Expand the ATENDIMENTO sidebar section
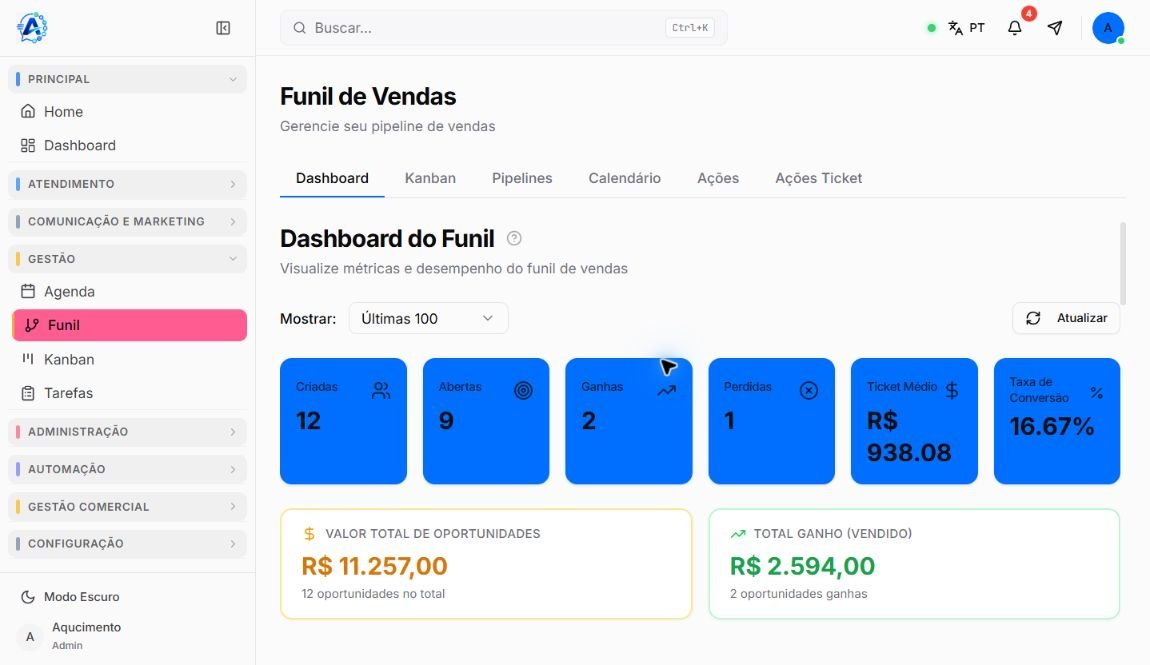 pyautogui.click(x=128, y=184)
